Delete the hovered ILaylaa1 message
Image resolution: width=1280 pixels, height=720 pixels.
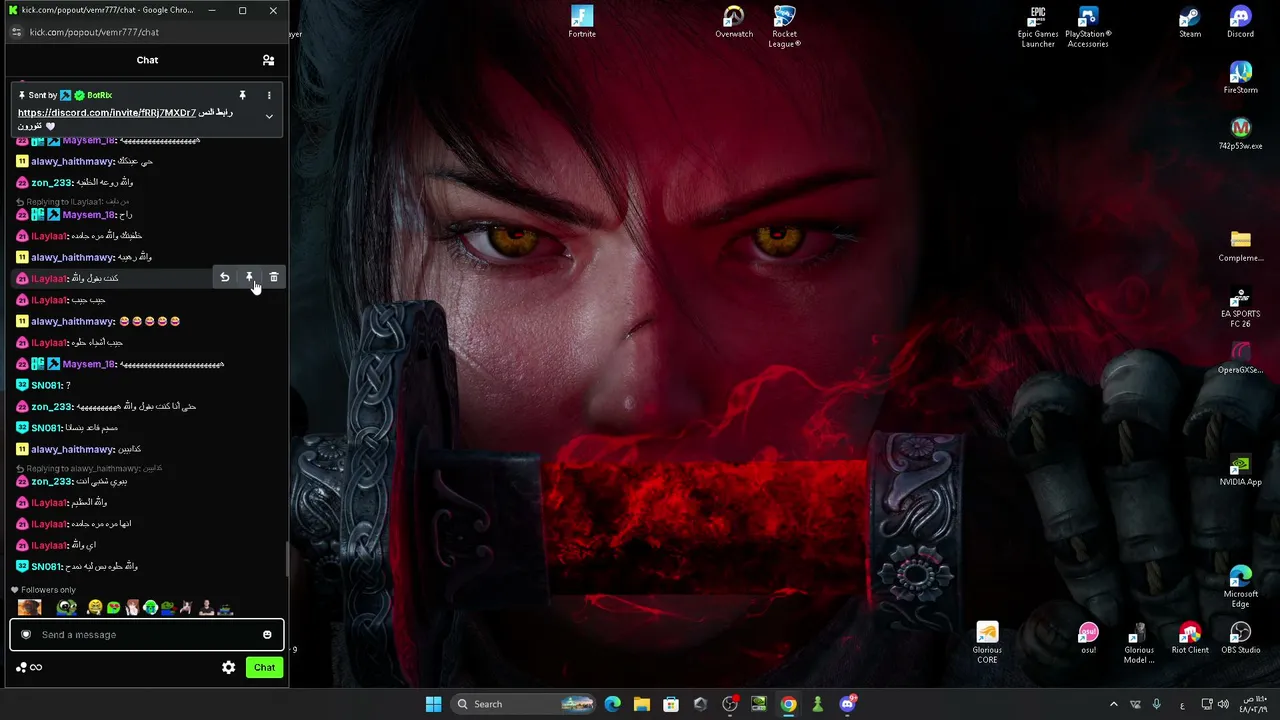click(274, 278)
